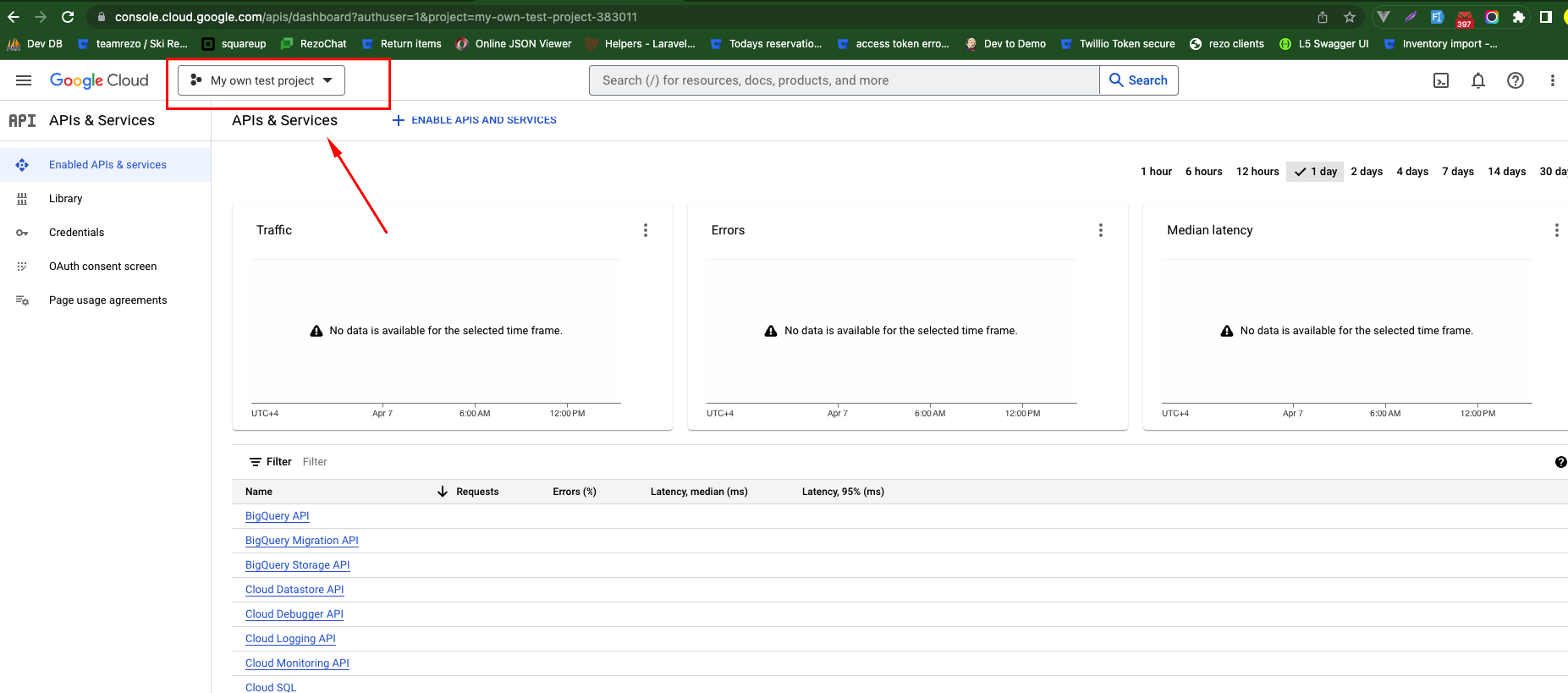Select the 12 hours time range

pyautogui.click(x=1257, y=172)
